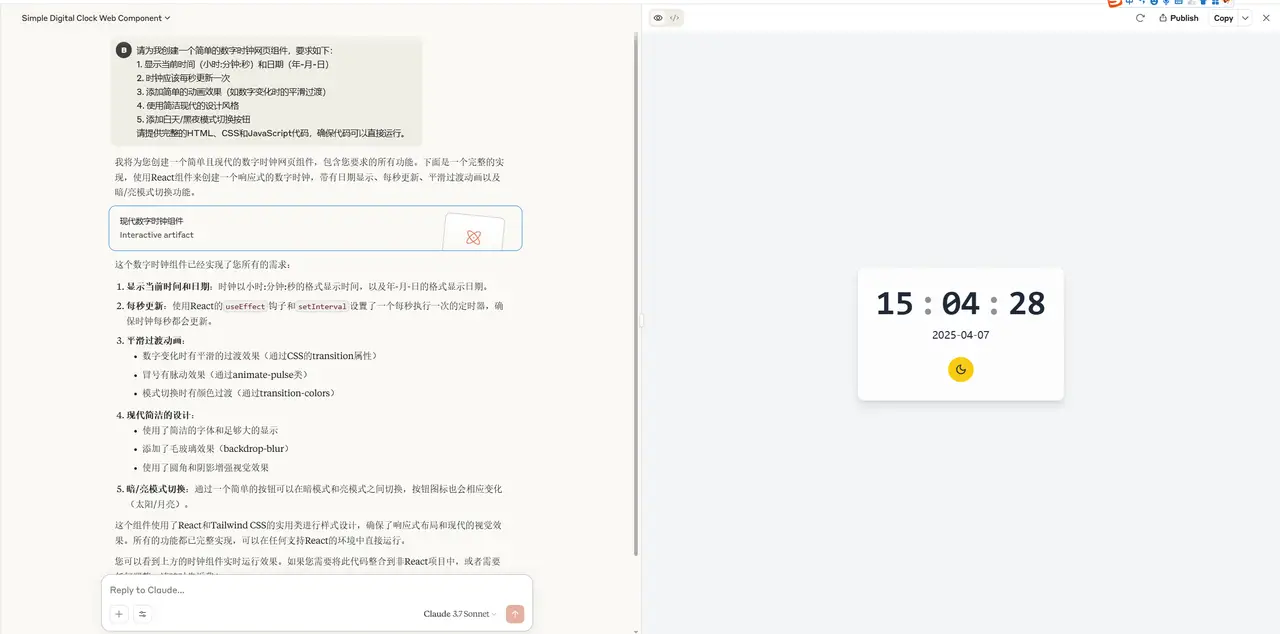
Task: Click the React icon on the artifact card
Action: 474,237
